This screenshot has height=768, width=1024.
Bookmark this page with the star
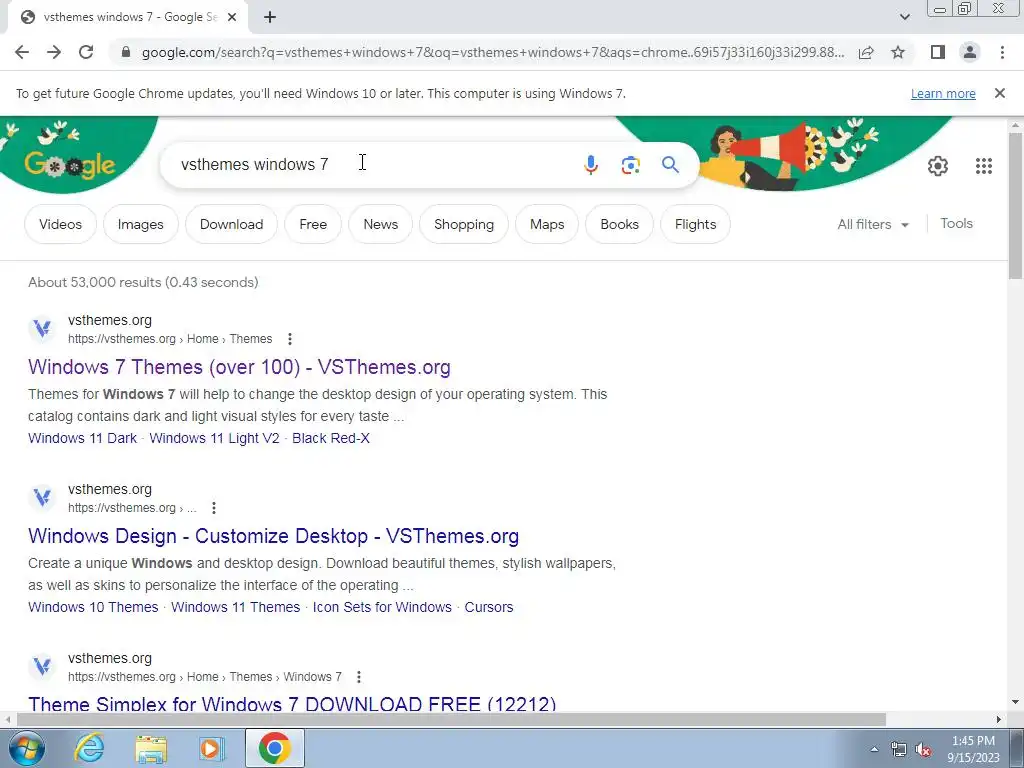pos(898,52)
